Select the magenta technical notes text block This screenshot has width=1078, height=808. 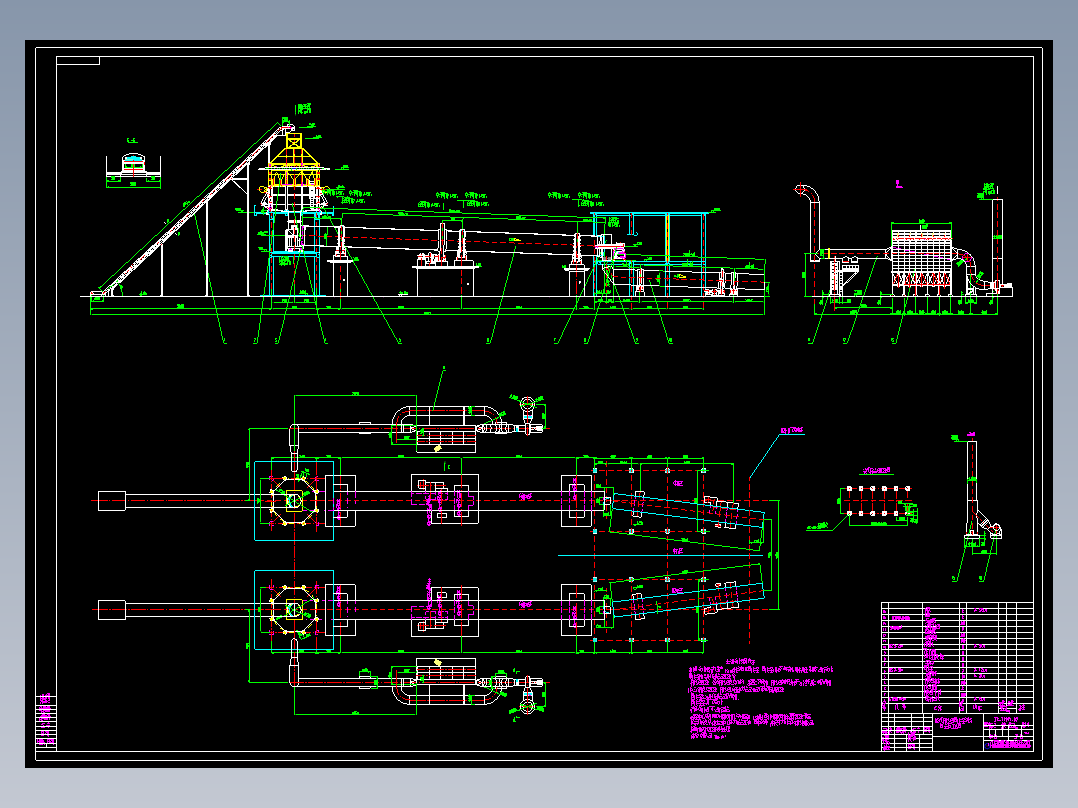tap(760, 699)
